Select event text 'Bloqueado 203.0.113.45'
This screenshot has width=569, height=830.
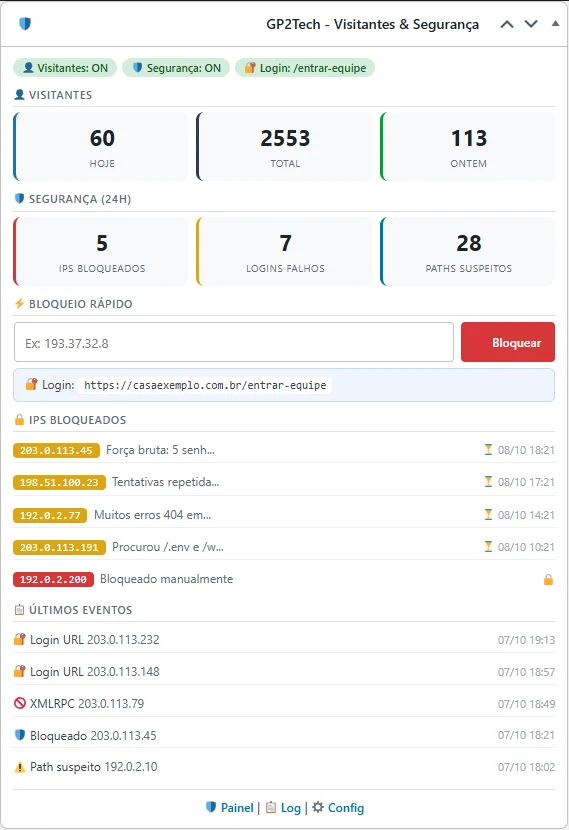point(93,735)
